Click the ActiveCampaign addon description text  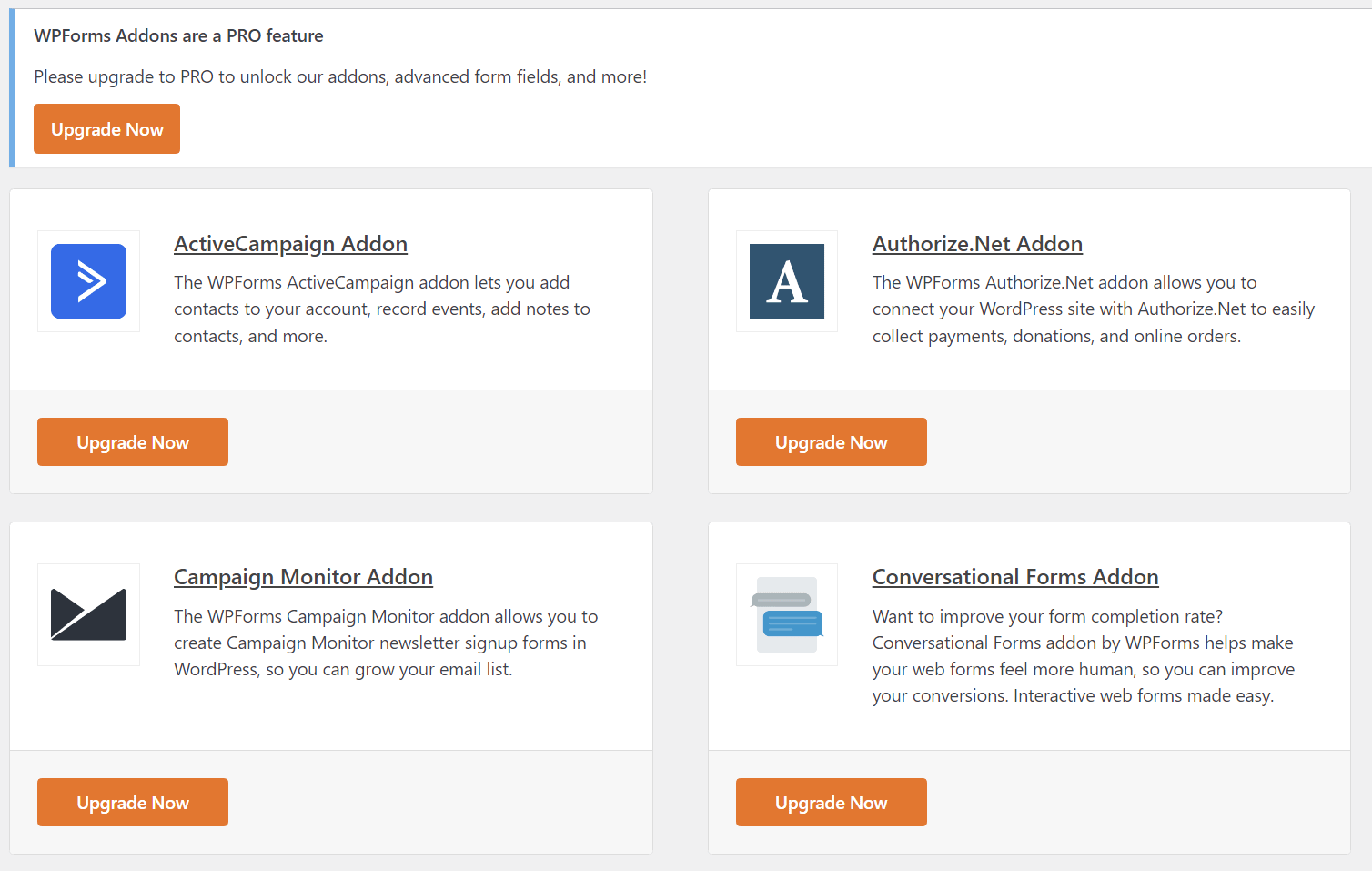381,309
